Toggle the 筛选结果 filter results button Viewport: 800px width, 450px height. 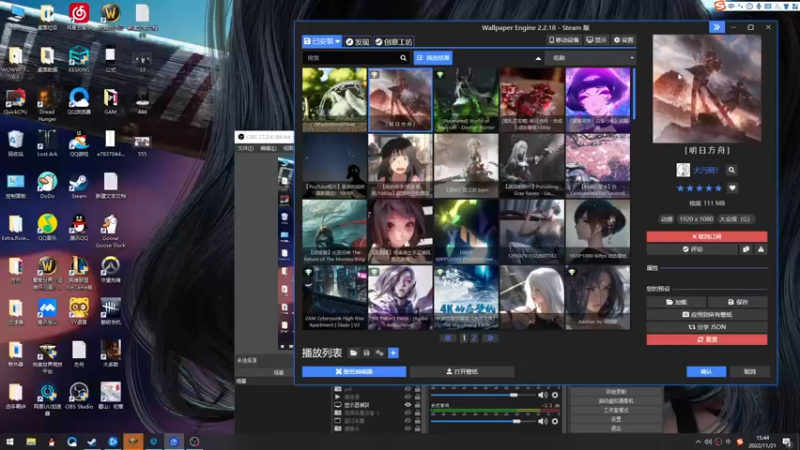point(433,58)
